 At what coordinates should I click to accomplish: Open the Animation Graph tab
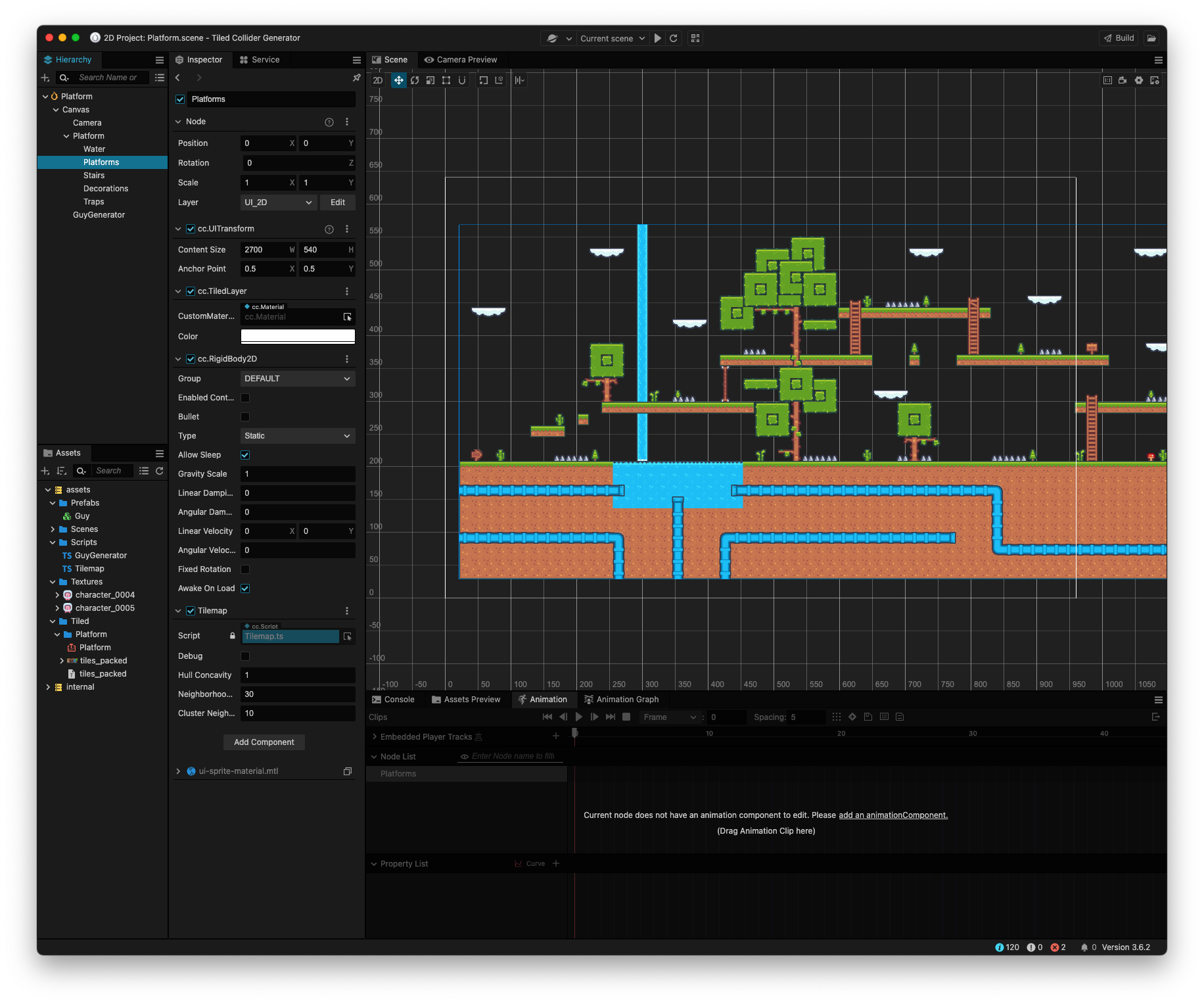pyautogui.click(x=621, y=700)
